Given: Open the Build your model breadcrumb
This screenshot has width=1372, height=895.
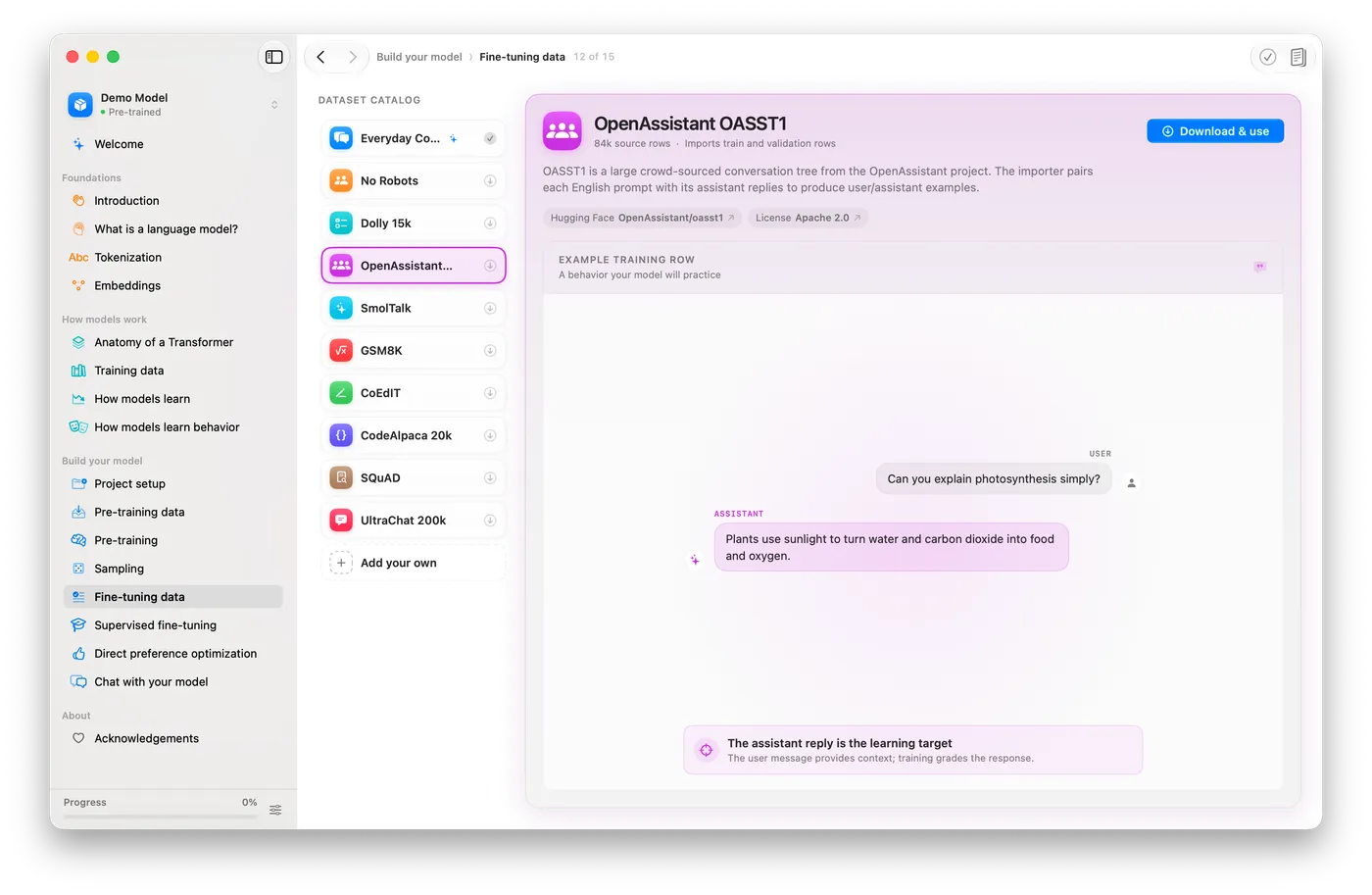Looking at the screenshot, I should coord(418,57).
